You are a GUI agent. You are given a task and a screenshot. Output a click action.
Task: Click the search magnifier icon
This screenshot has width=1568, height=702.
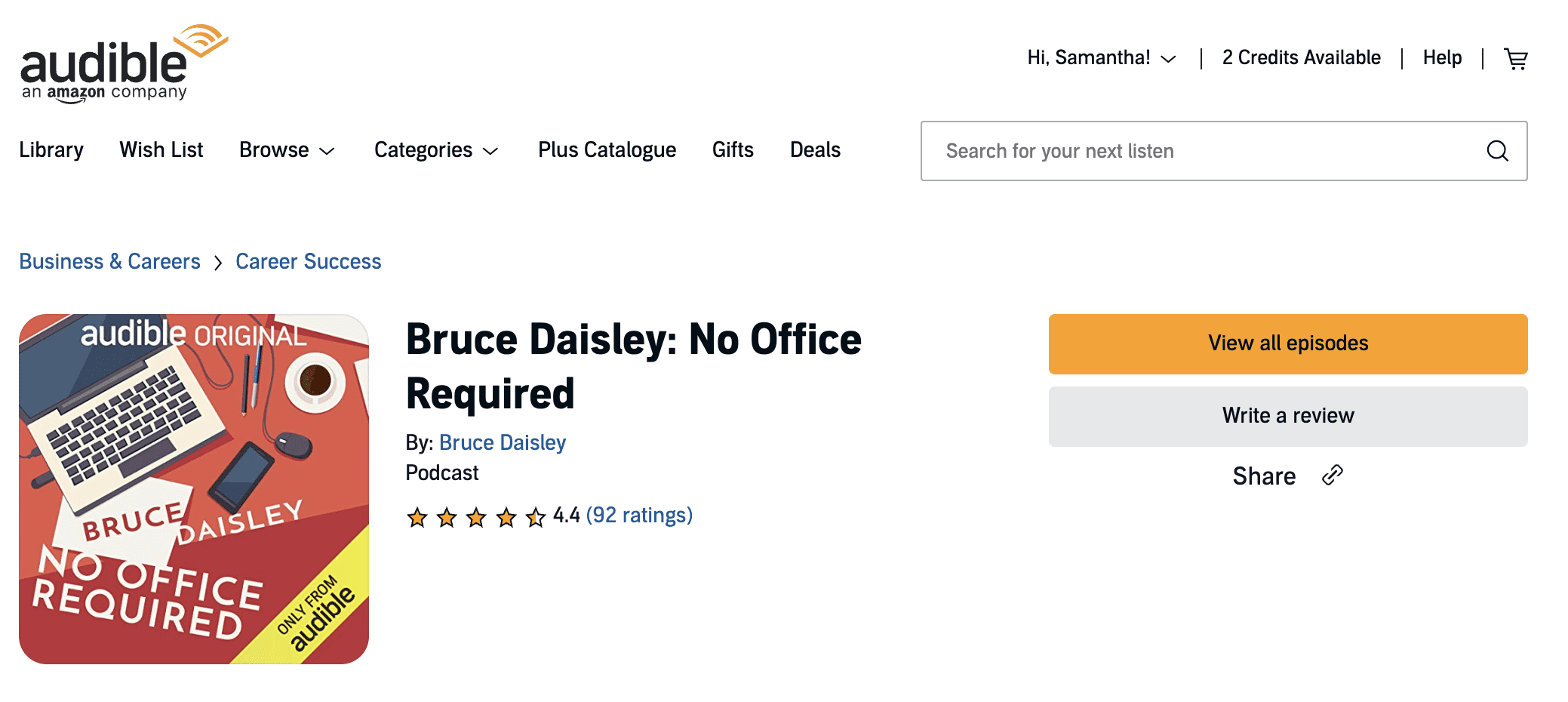[1497, 151]
